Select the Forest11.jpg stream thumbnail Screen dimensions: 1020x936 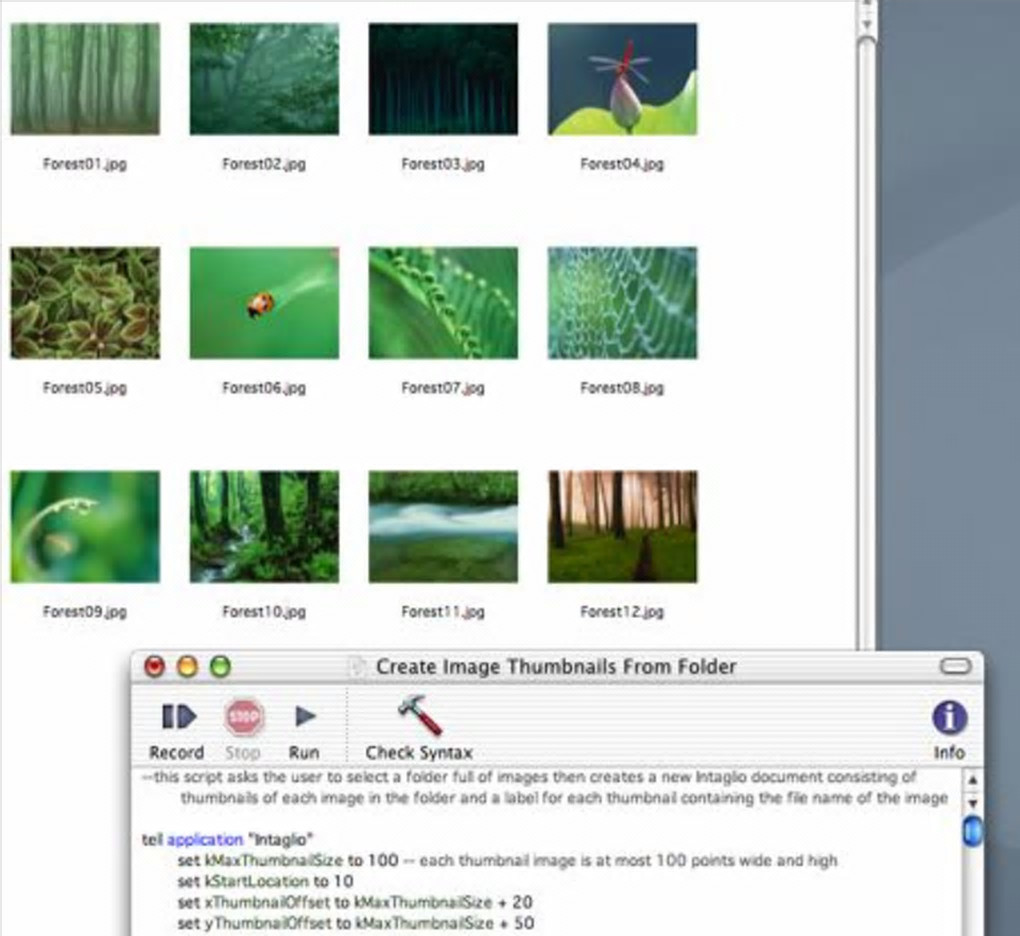(444, 527)
